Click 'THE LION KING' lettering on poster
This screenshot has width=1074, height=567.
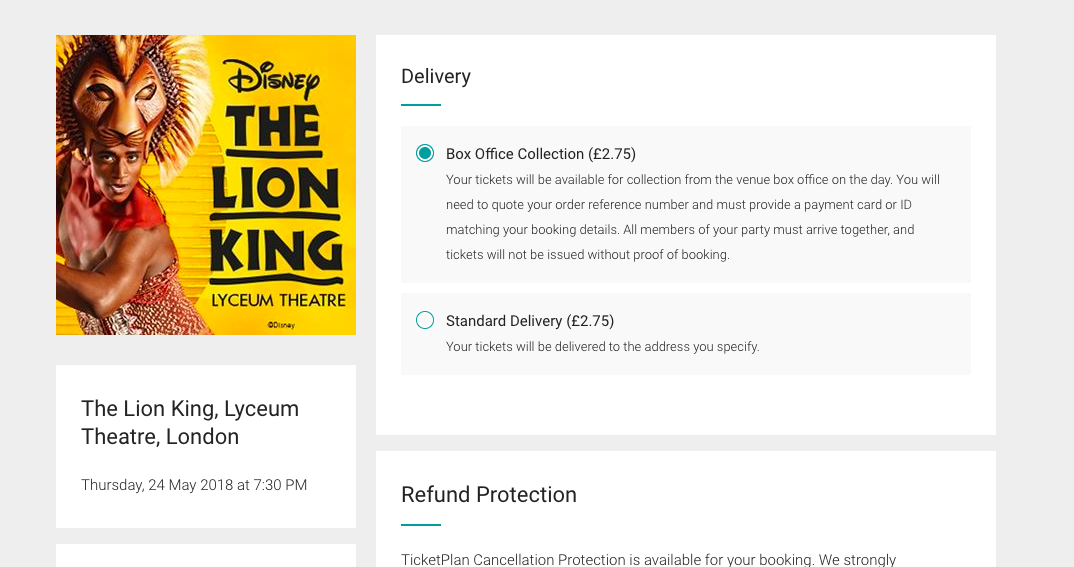[276, 194]
